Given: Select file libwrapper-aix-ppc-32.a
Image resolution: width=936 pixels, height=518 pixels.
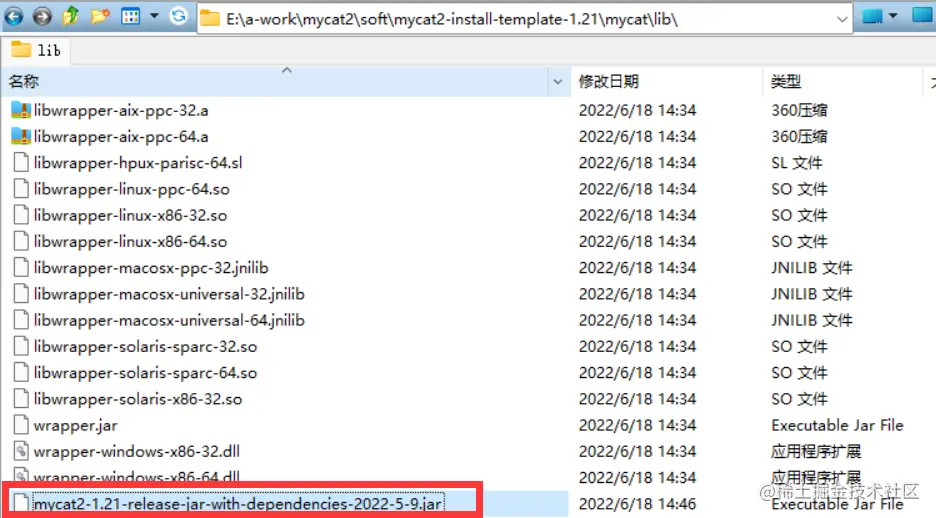Looking at the screenshot, I should pos(121,110).
